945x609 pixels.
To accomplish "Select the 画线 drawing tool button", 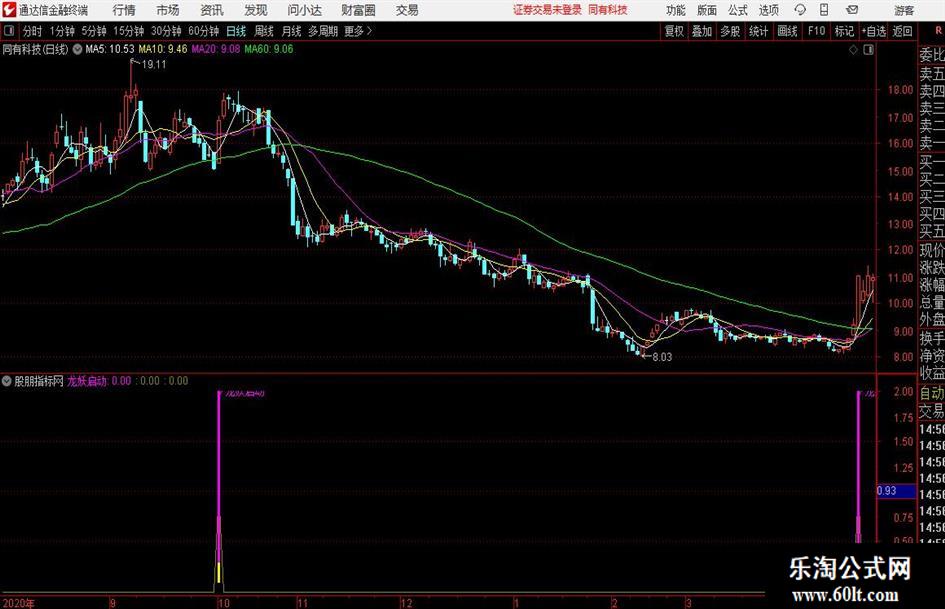I will point(787,31).
